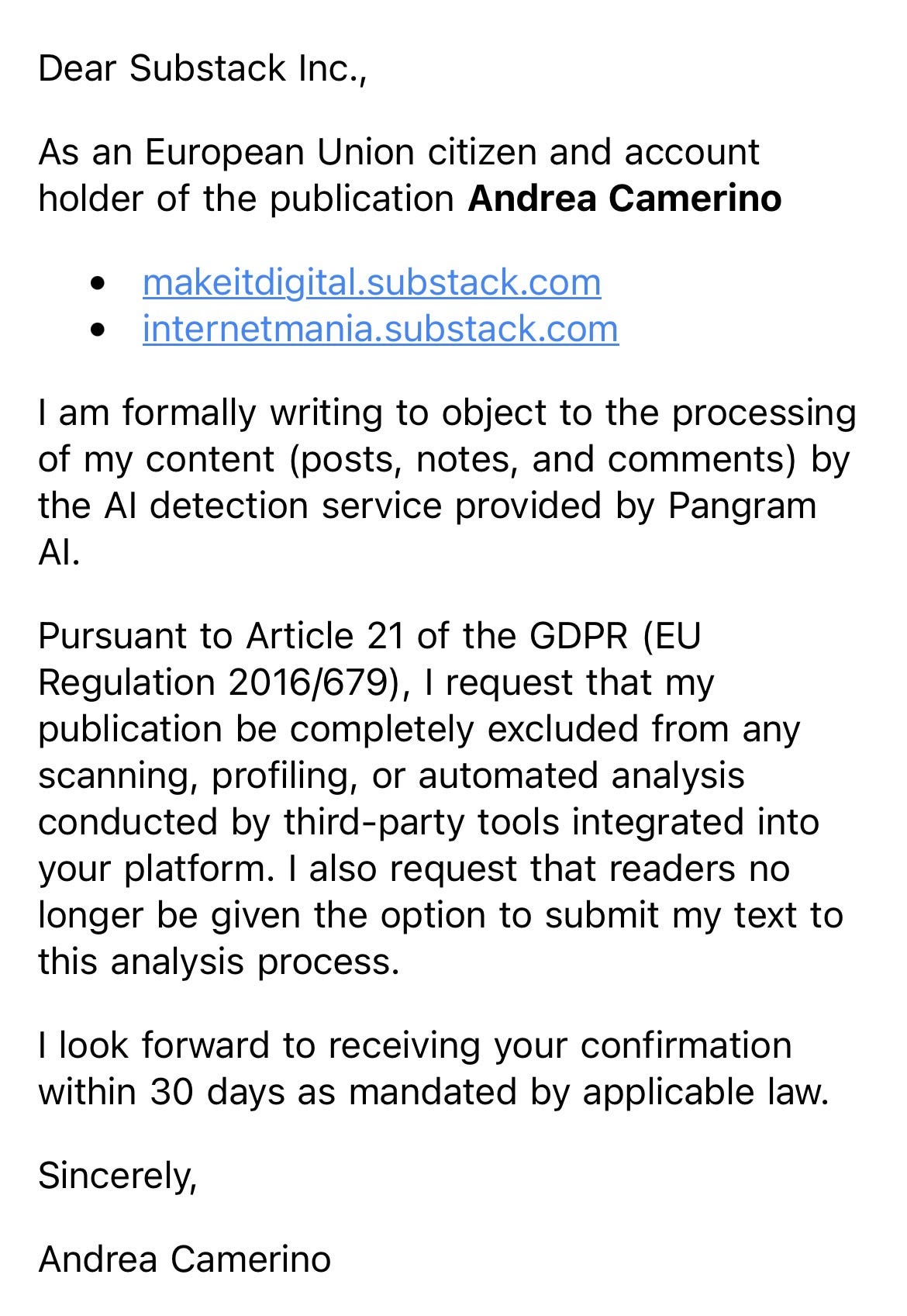Click the bold publication name Andrea Camerino
This screenshot has height=1316, width=907.
[625, 199]
